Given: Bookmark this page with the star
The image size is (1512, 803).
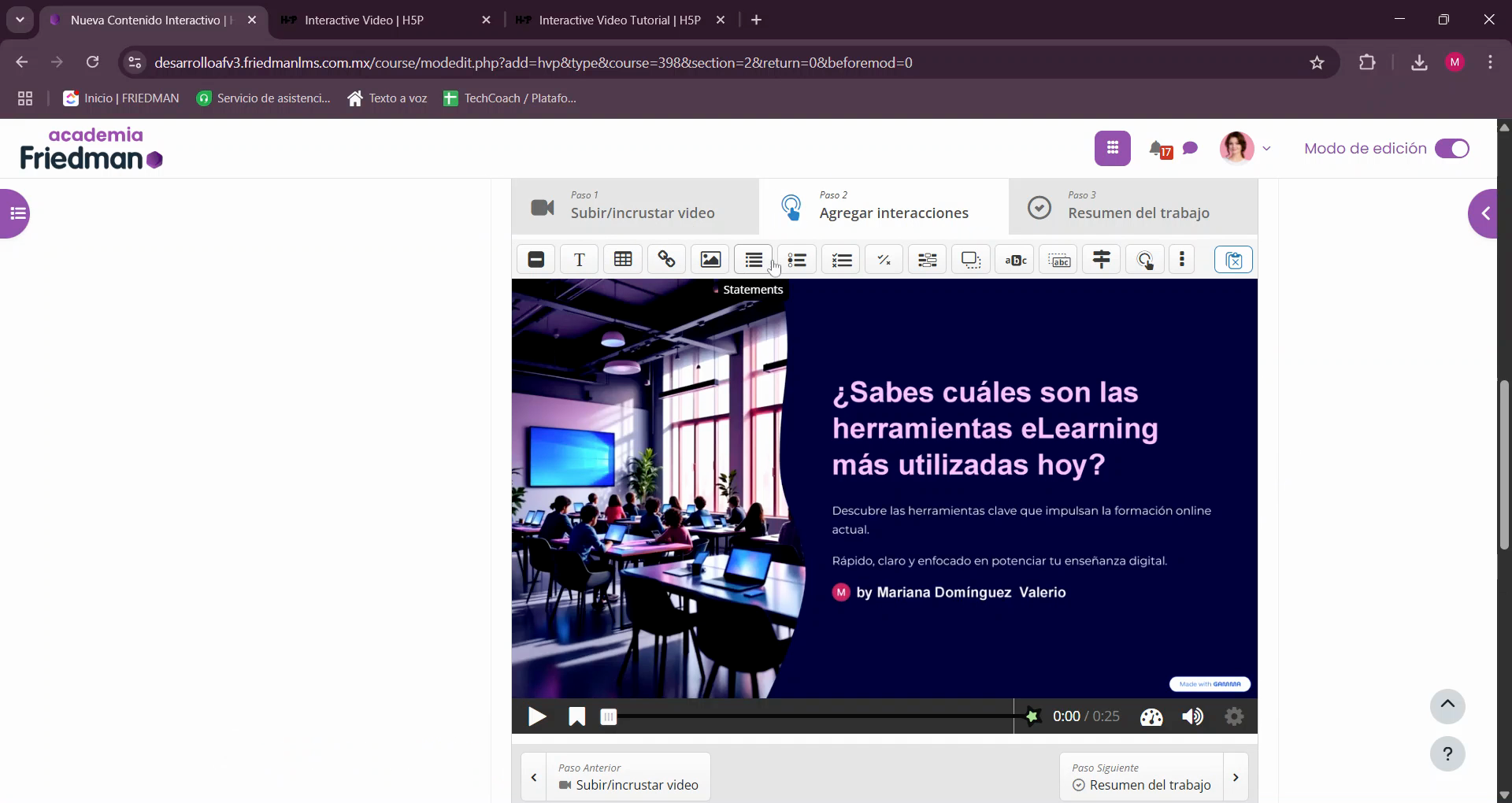Looking at the screenshot, I should click(x=1317, y=63).
